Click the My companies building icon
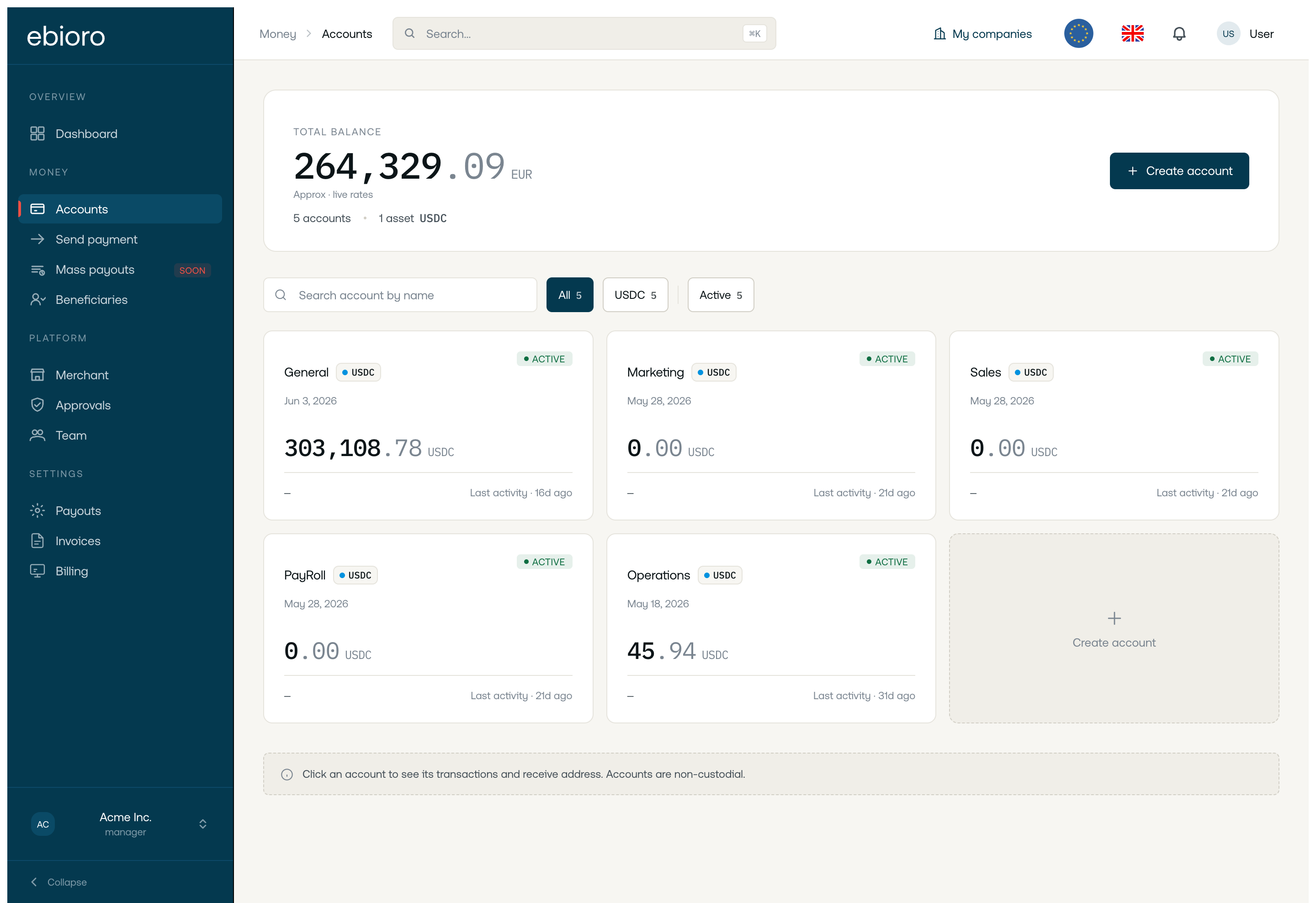 (939, 34)
